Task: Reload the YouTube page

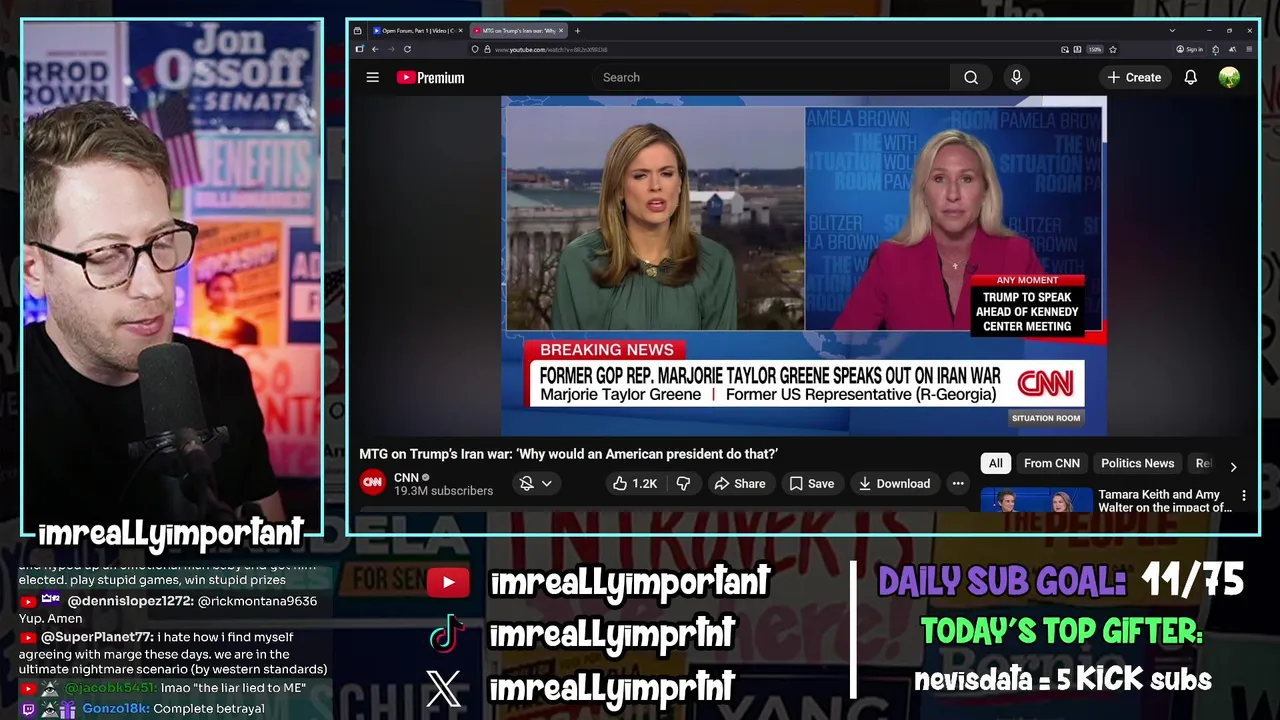Action: pos(407,49)
